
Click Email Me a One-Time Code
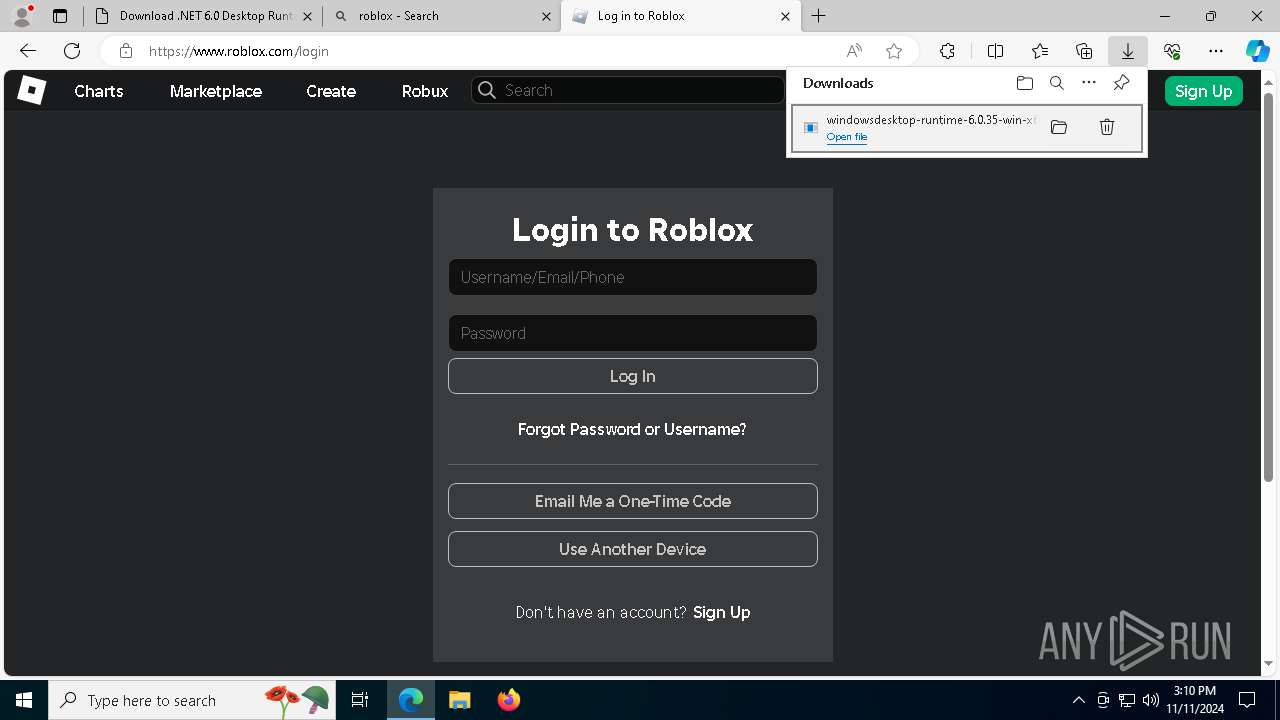(633, 501)
